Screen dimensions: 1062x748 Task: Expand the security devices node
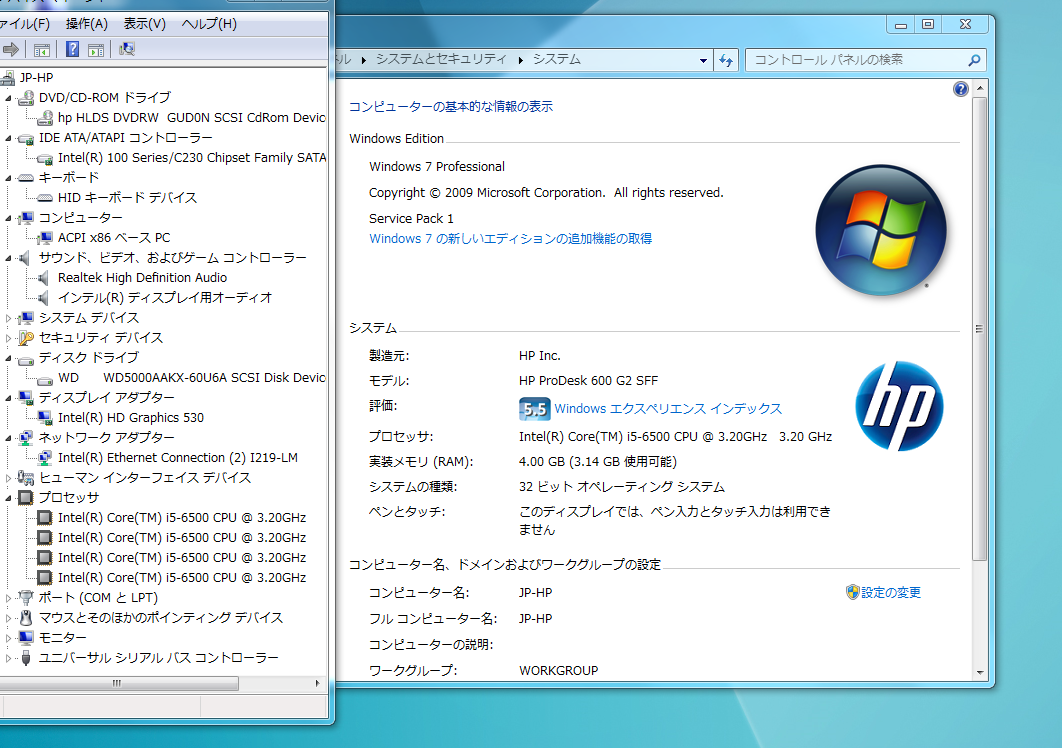pyautogui.click(x=9, y=337)
